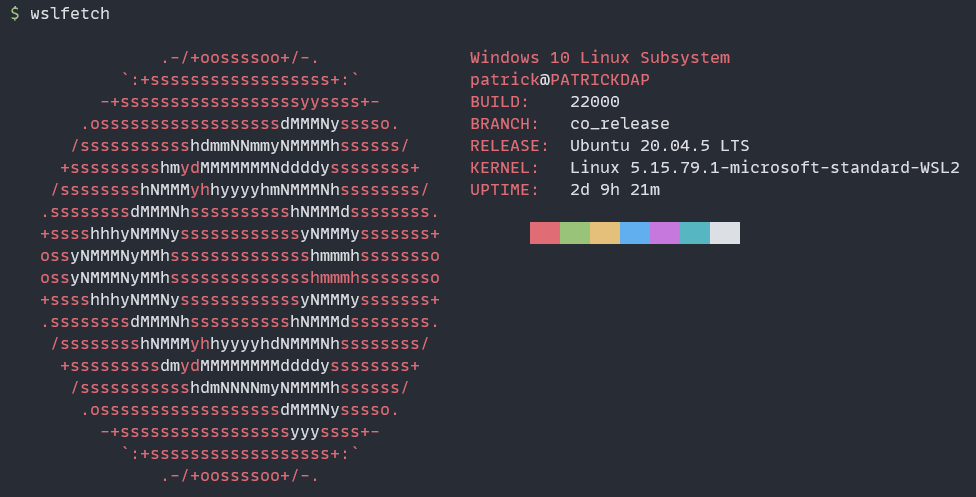Click the 'BRANCH:' label
This screenshot has height=497, width=976.
[504, 123]
